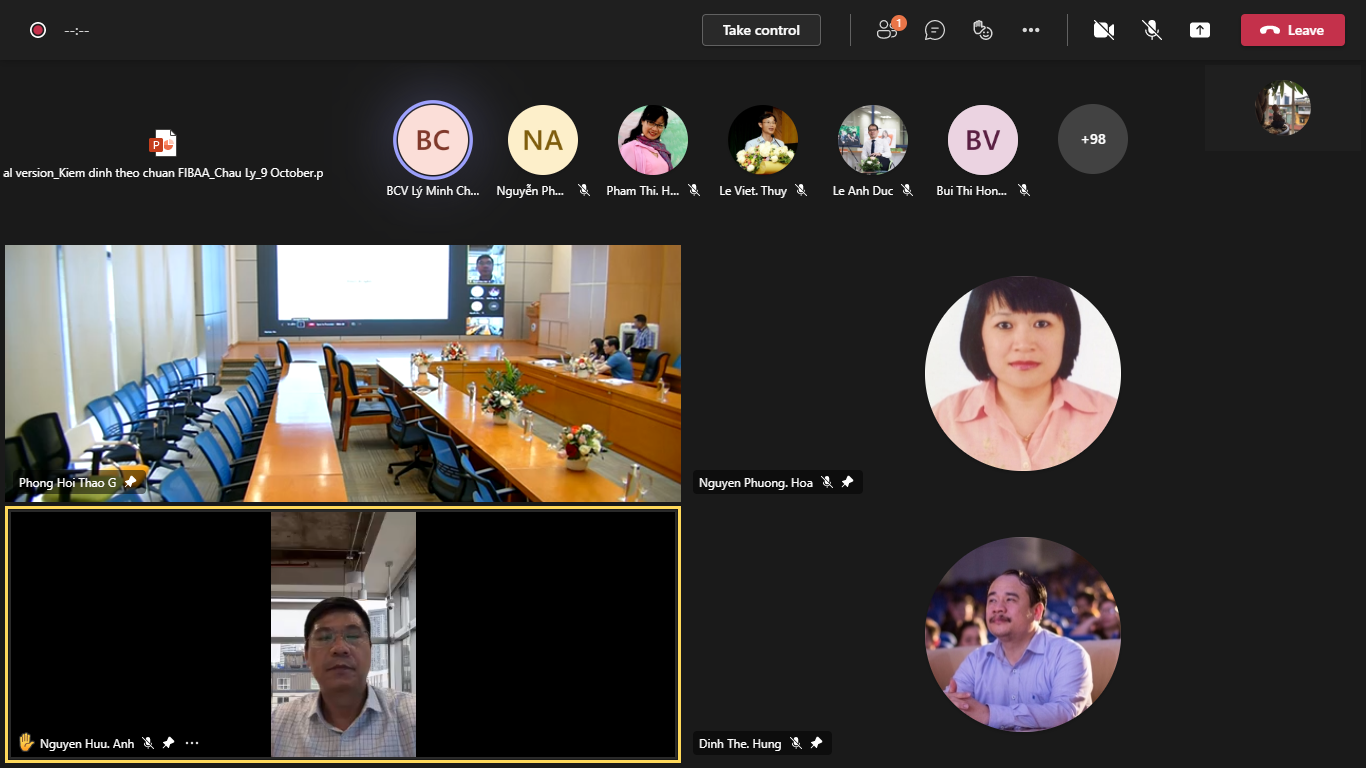This screenshot has height=768, width=1366.
Task: Unmute the microphone
Action: coord(1152,30)
